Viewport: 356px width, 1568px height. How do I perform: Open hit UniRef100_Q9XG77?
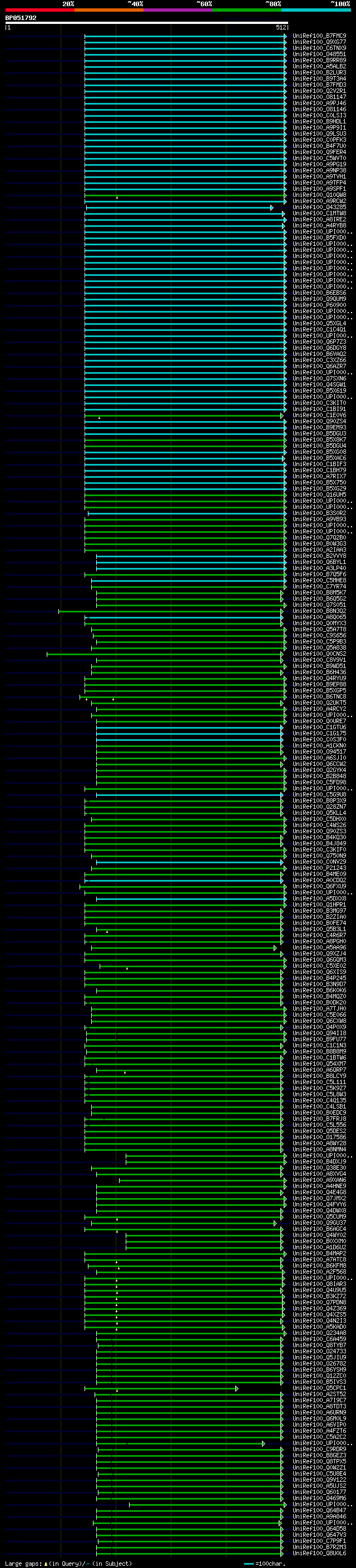click(x=319, y=42)
